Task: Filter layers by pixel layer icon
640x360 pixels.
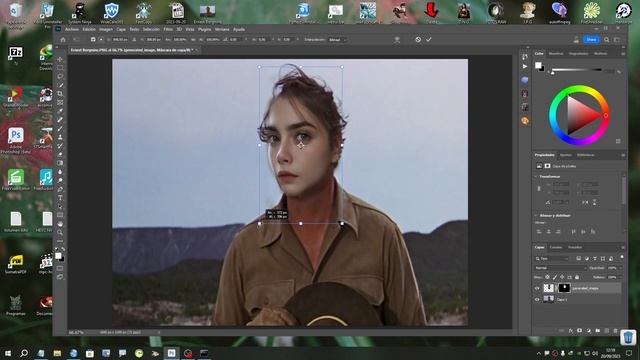Action: click(x=578, y=258)
